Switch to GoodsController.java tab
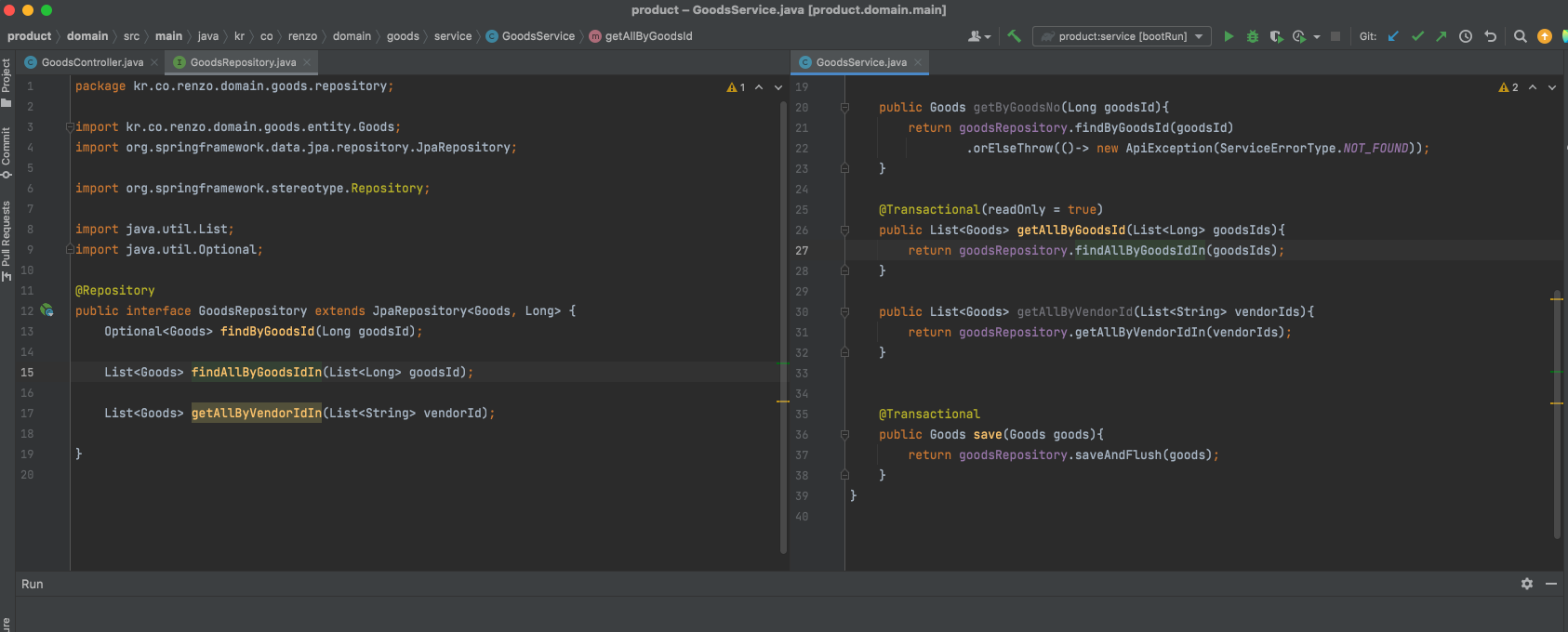This screenshot has width=1568, height=632. tap(92, 62)
